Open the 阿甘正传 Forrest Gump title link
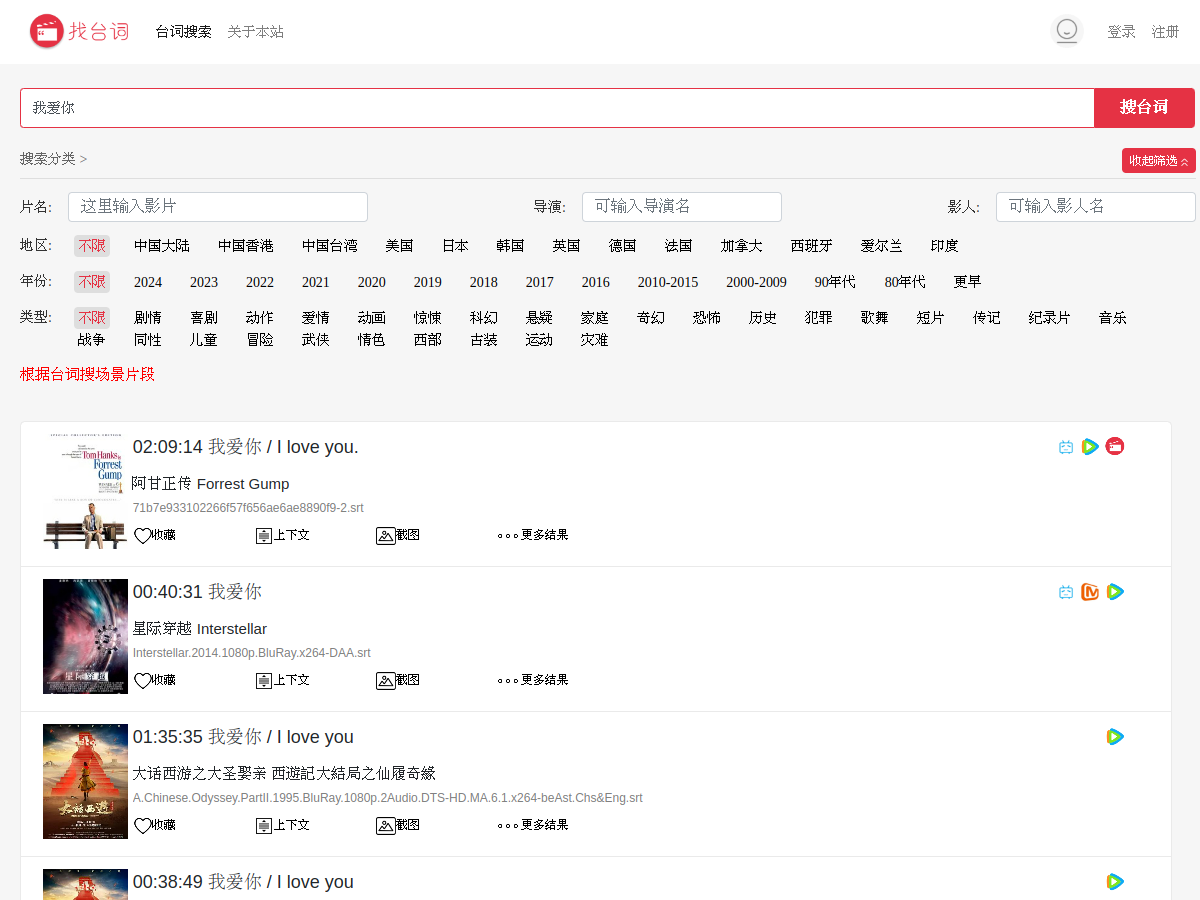The image size is (1200, 900). [x=211, y=484]
